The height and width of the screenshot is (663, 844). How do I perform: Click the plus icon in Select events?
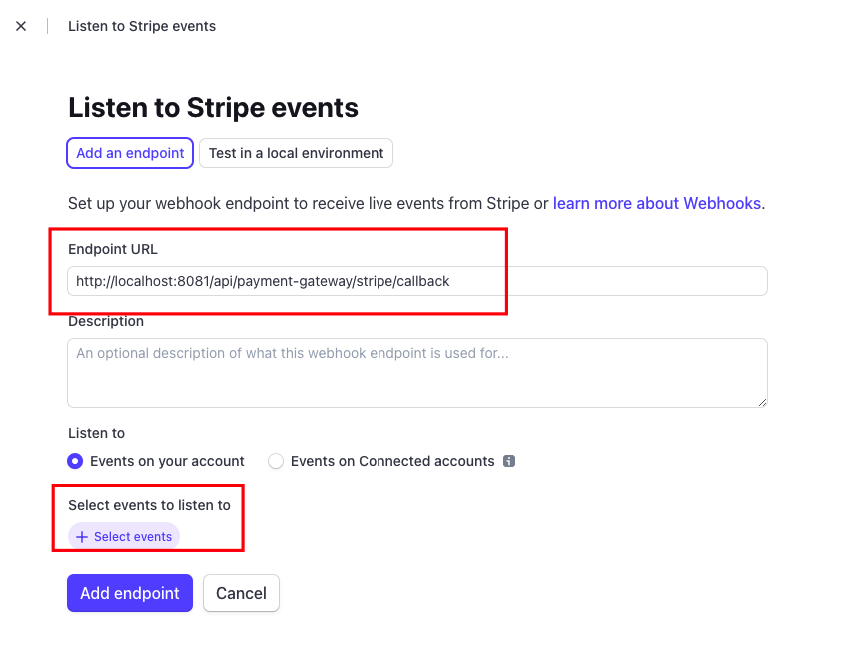tap(82, 537)
